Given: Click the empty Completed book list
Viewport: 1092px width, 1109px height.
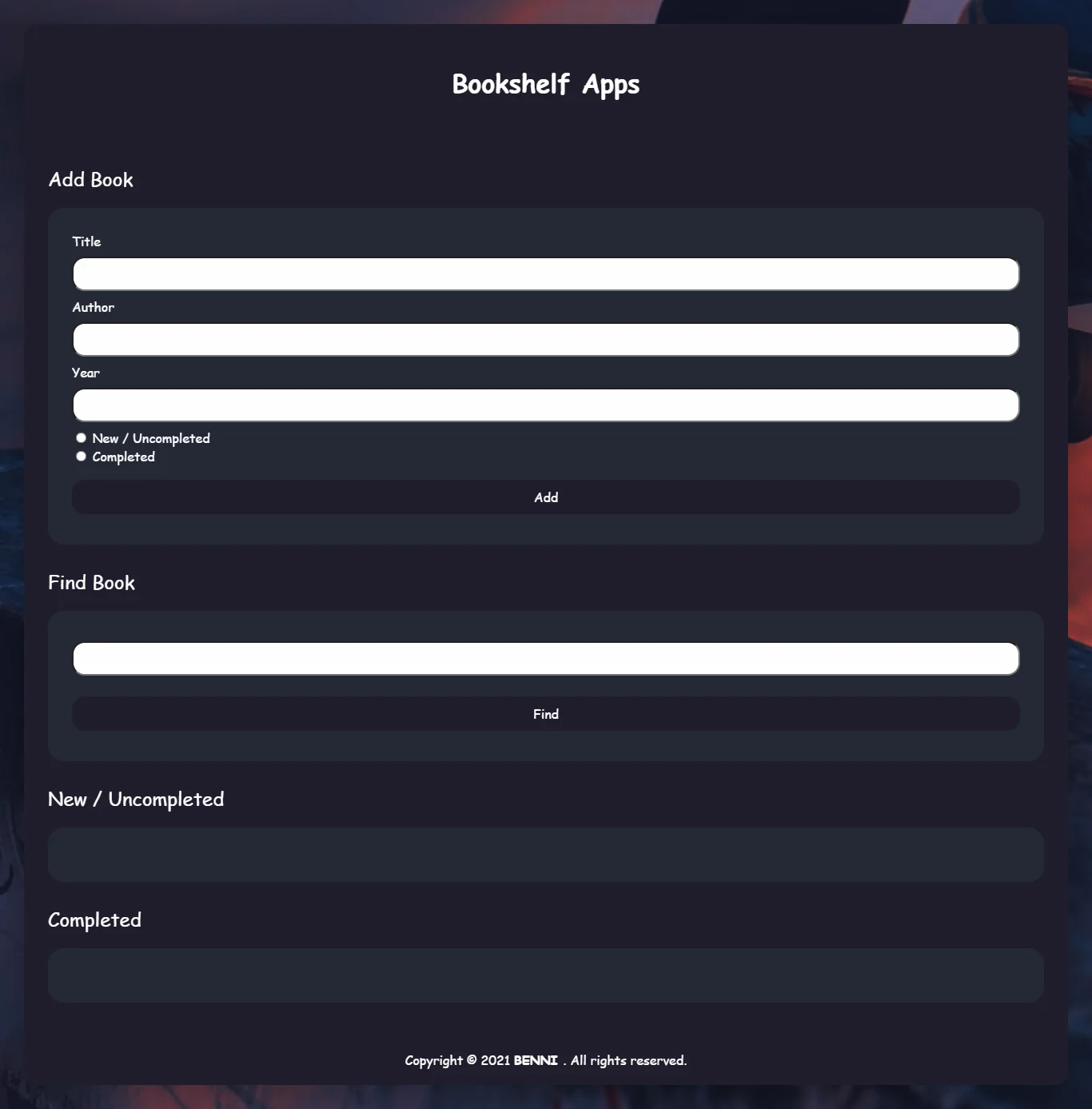Looking at the screenshot, I should (x=546, y=975).
